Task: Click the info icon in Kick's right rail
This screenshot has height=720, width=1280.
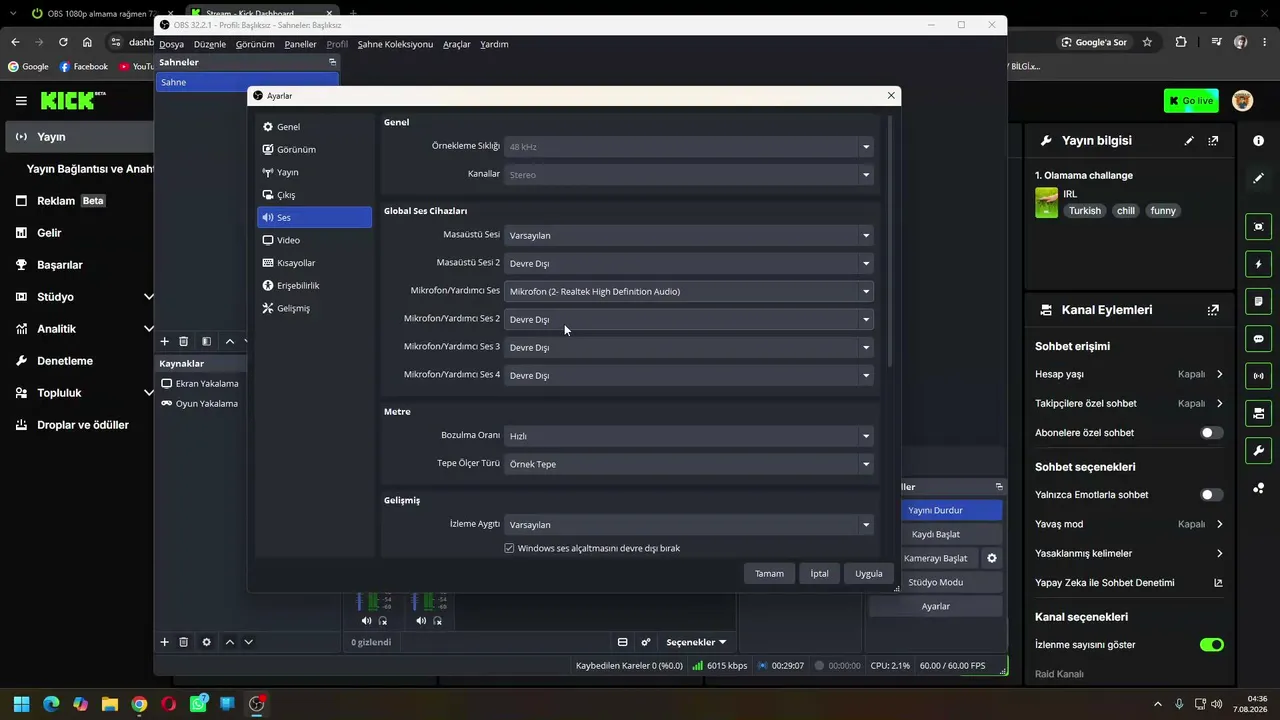Action: [x=1258, y=141]
